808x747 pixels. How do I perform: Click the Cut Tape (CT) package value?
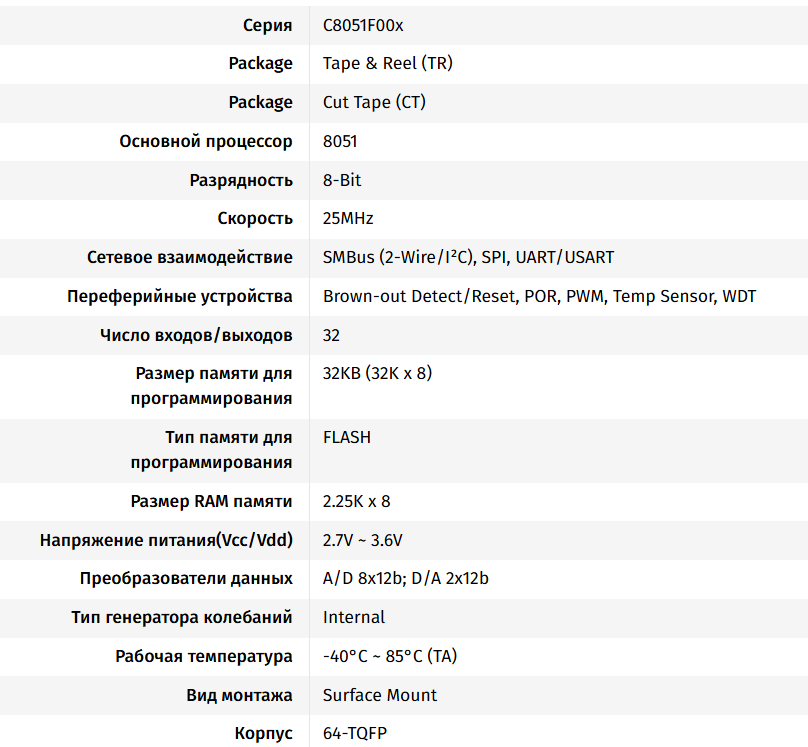(x=375, y=102)
